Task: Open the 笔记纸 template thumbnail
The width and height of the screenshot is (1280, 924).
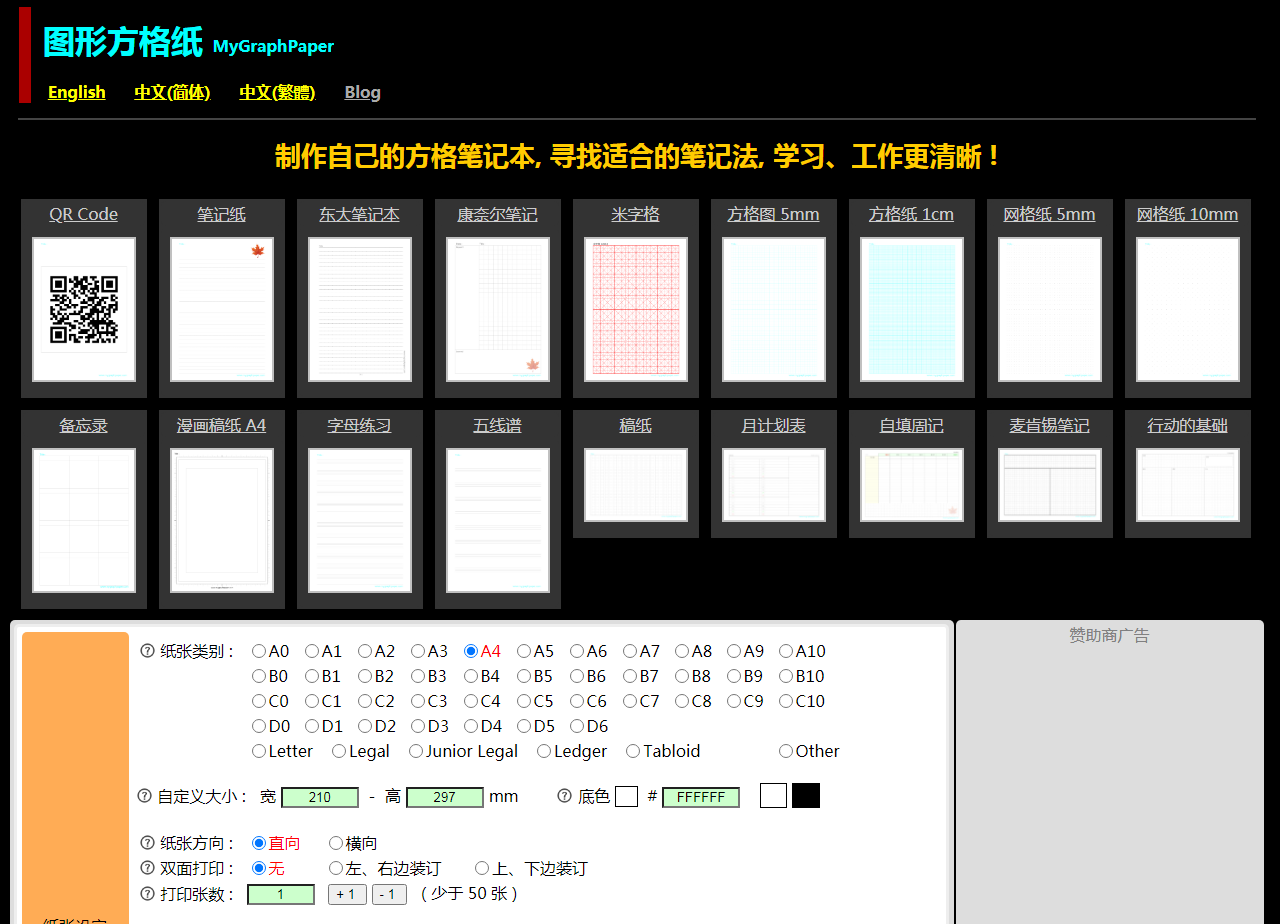Action: [222, 309]
